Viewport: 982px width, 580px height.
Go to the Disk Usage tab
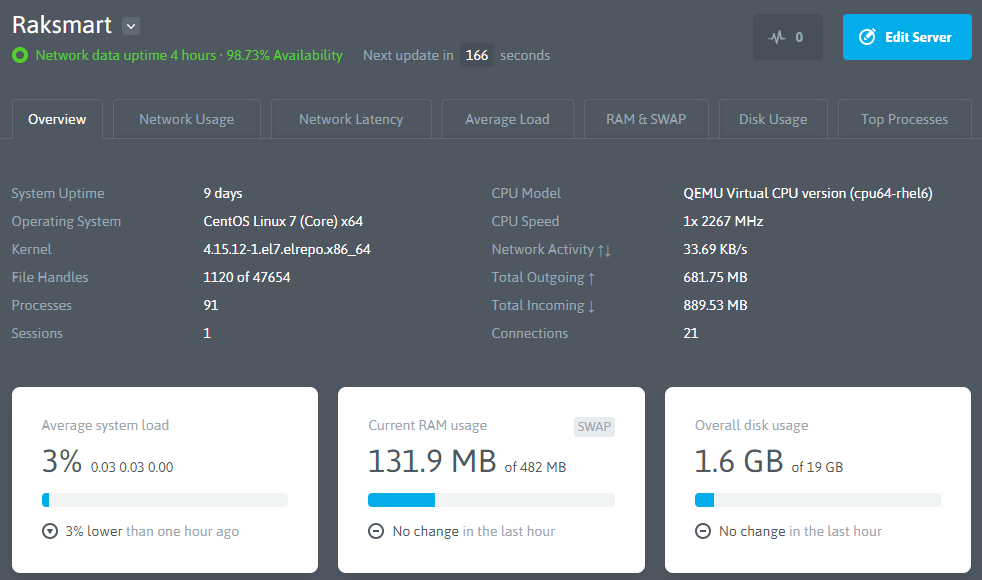(773, 119)
